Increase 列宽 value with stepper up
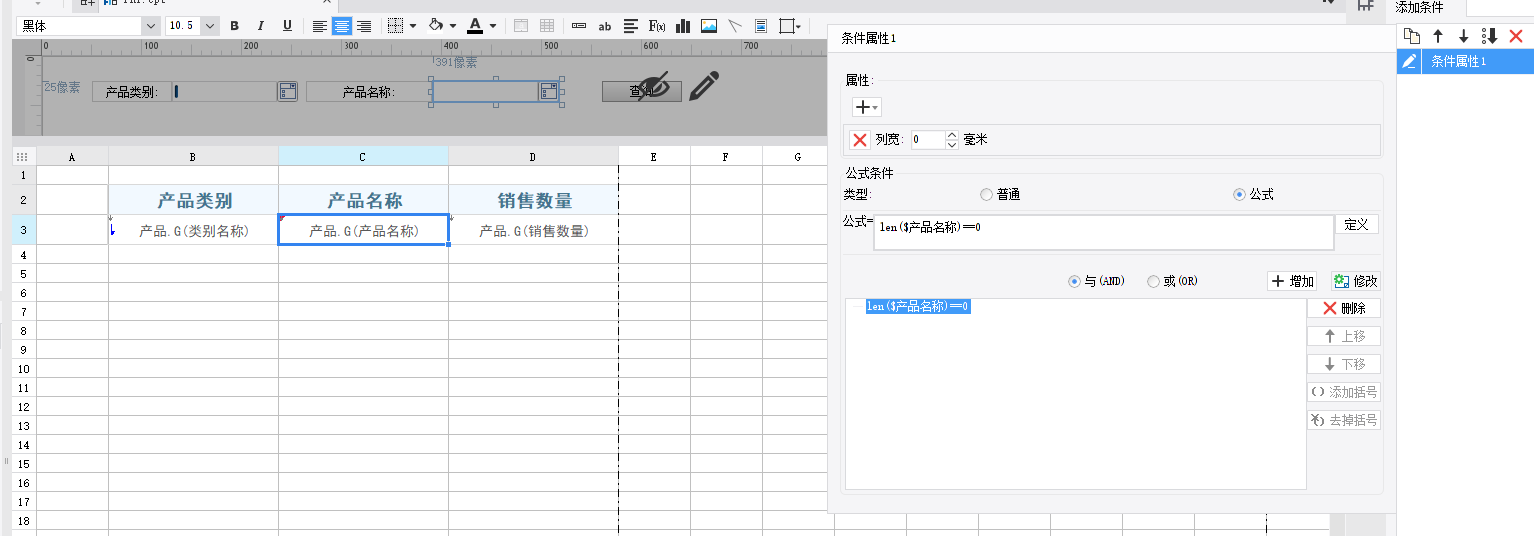Screen dimensions: 1534x536 [x=952, y=135]
